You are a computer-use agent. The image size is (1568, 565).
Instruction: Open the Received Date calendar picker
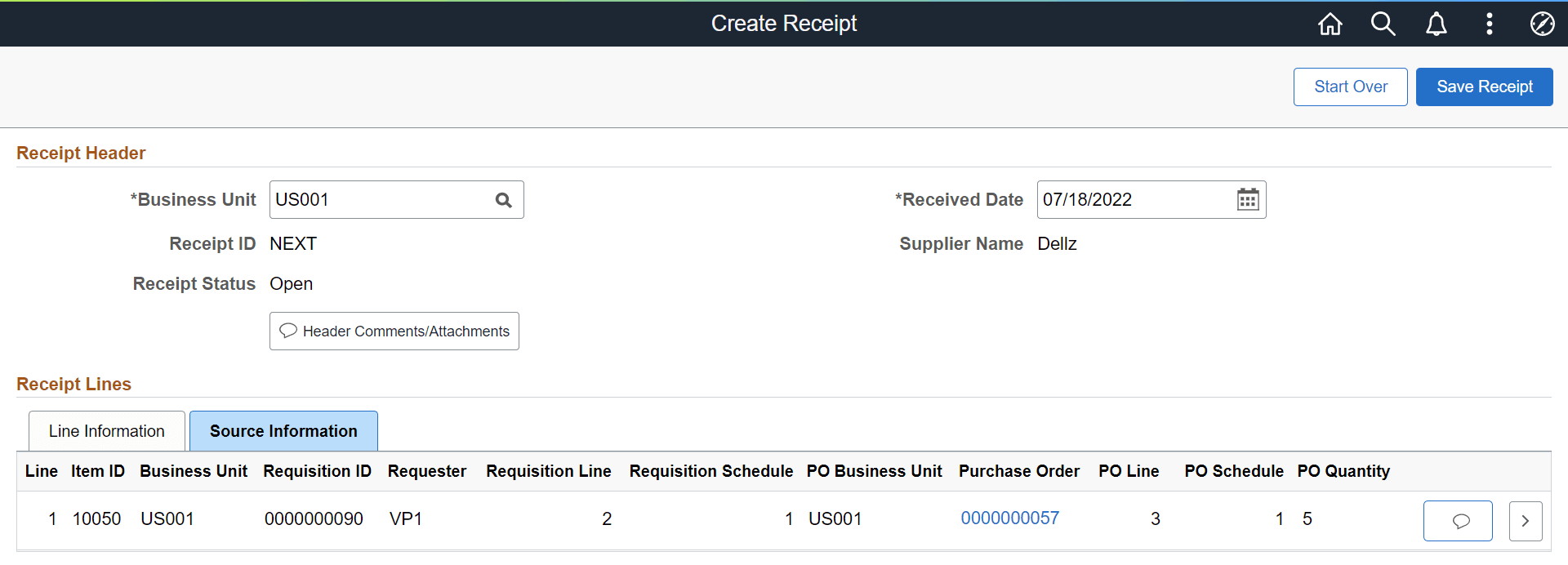click(1247, 200)
